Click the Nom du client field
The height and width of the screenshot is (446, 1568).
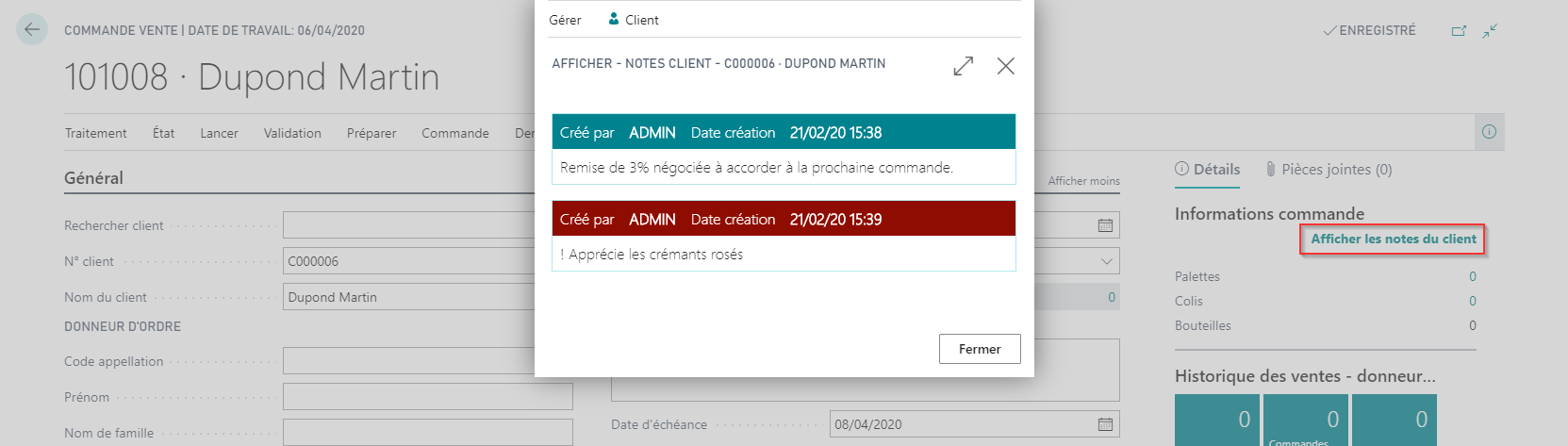click(x=408, y=297)
